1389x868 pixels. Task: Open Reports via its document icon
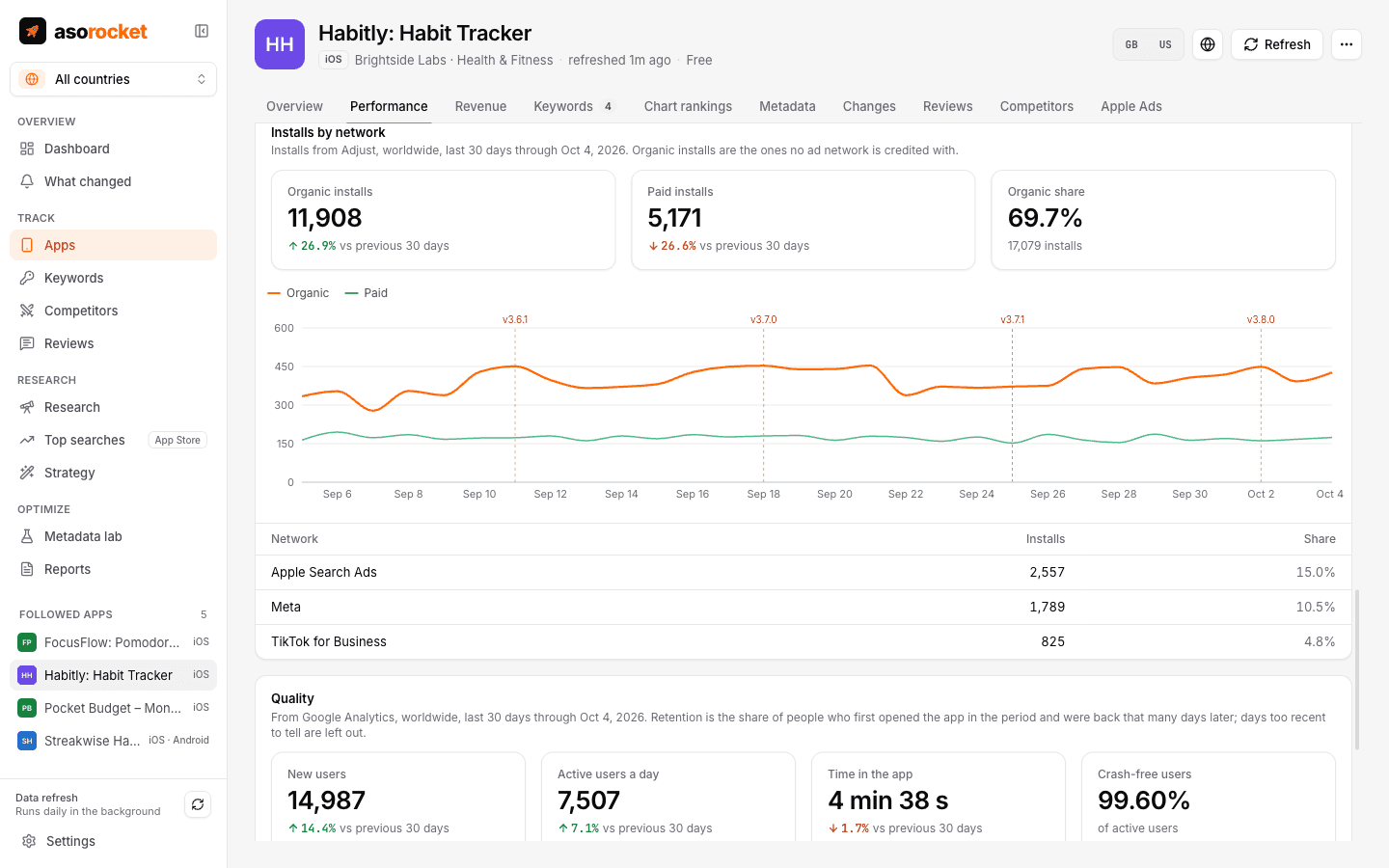click(x=27, y=569)
